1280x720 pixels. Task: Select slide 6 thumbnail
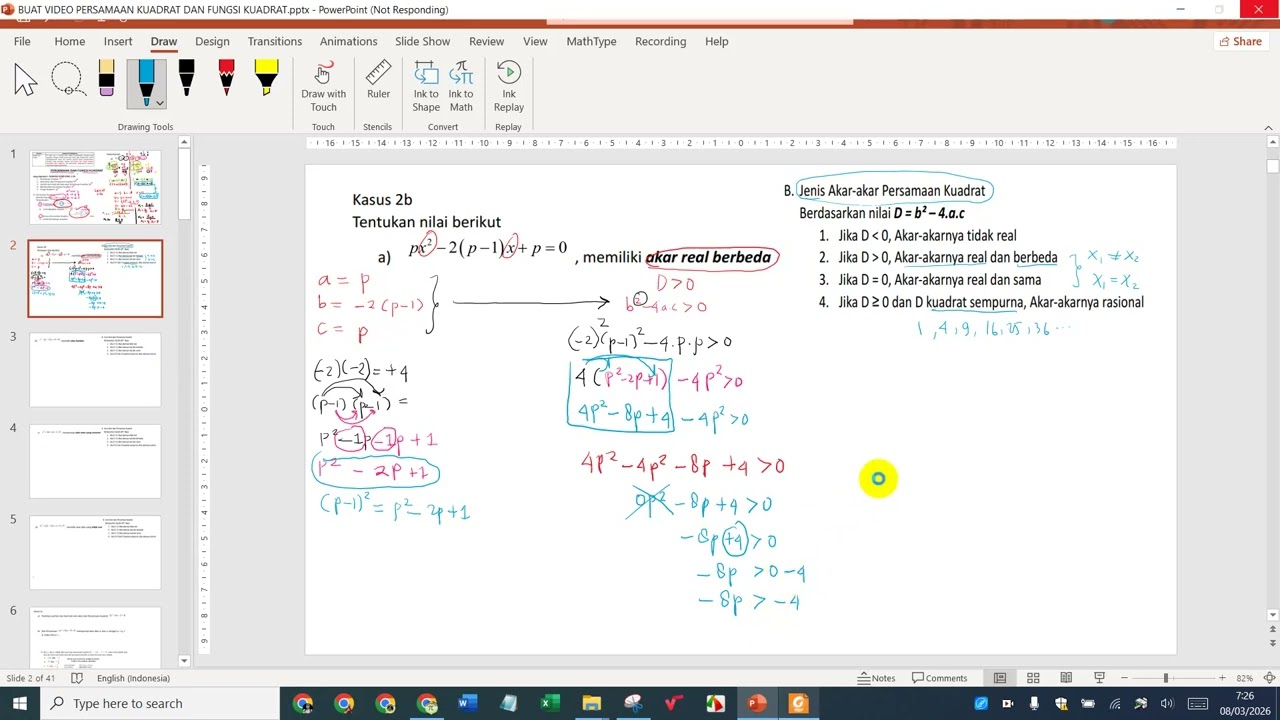[x=95, y=636]
